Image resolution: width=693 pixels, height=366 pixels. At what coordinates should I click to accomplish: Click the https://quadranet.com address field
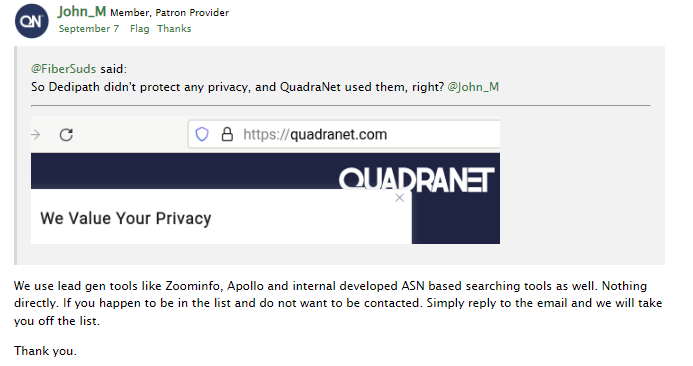[x=344, y=134]
